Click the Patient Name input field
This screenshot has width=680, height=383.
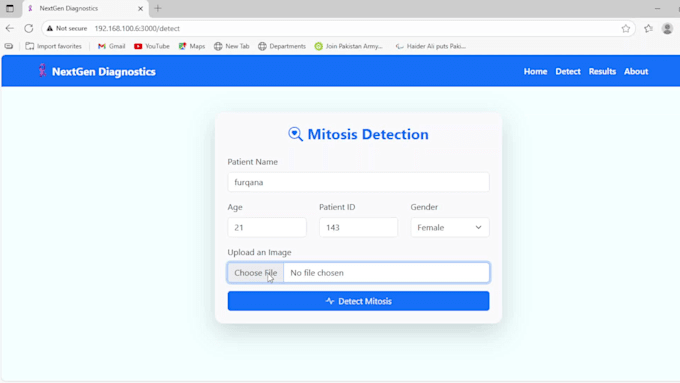click(358, 182)
